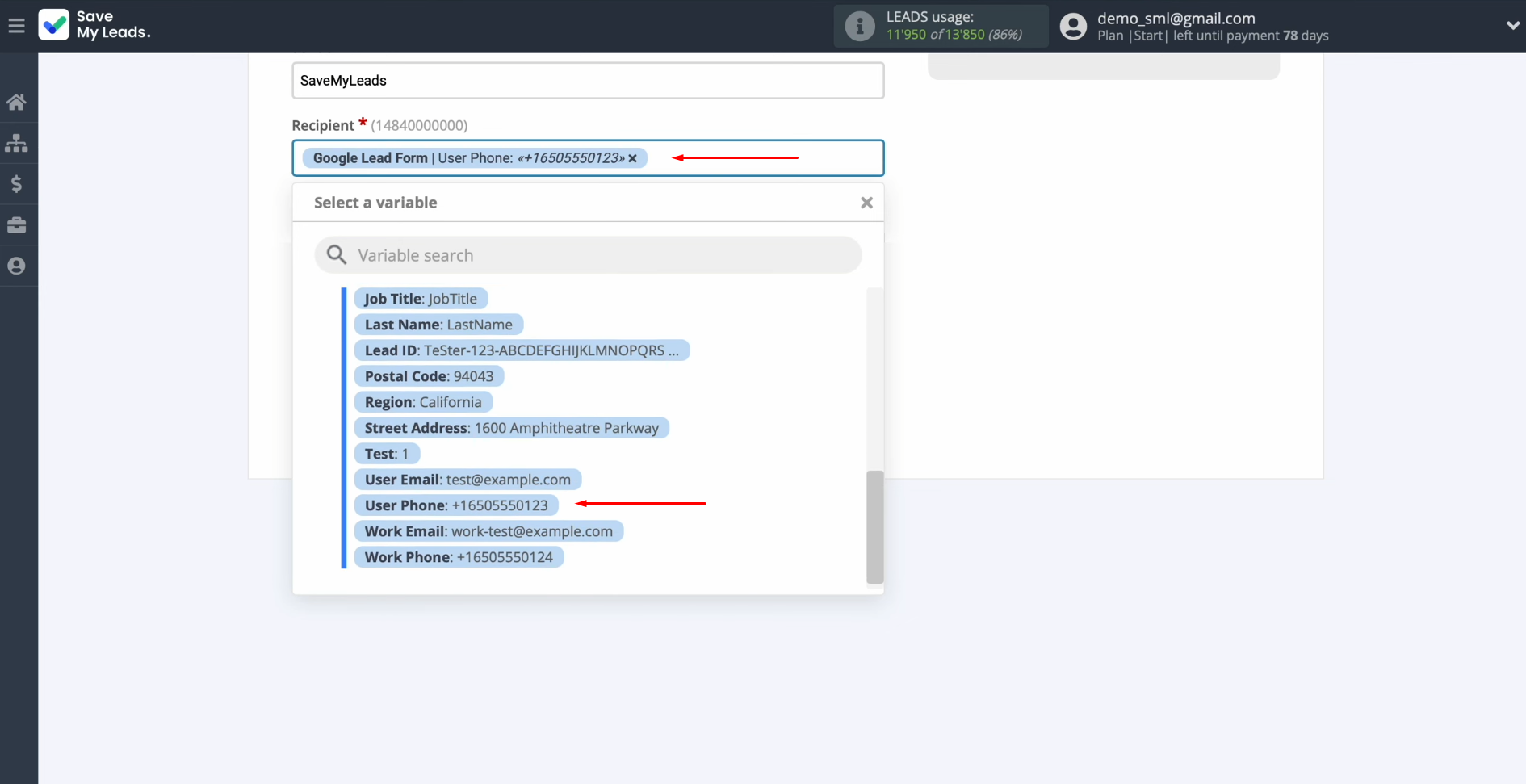
Task: Click the account avatar icon
Action: point(1073,26)
